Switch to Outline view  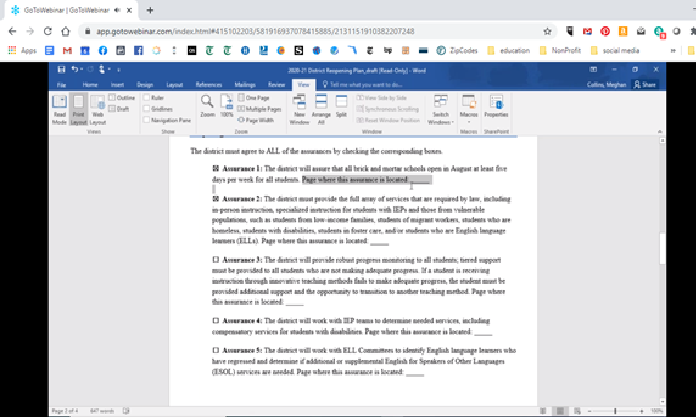(x=122, y=98)
